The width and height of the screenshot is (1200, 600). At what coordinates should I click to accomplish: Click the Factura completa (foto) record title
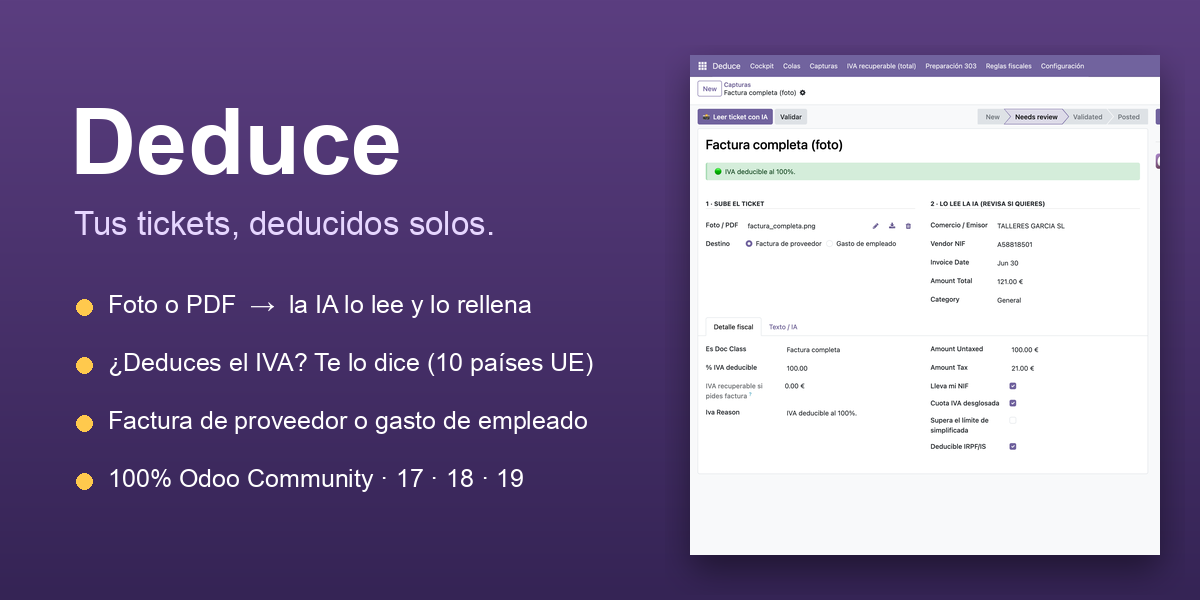(774, 145)
